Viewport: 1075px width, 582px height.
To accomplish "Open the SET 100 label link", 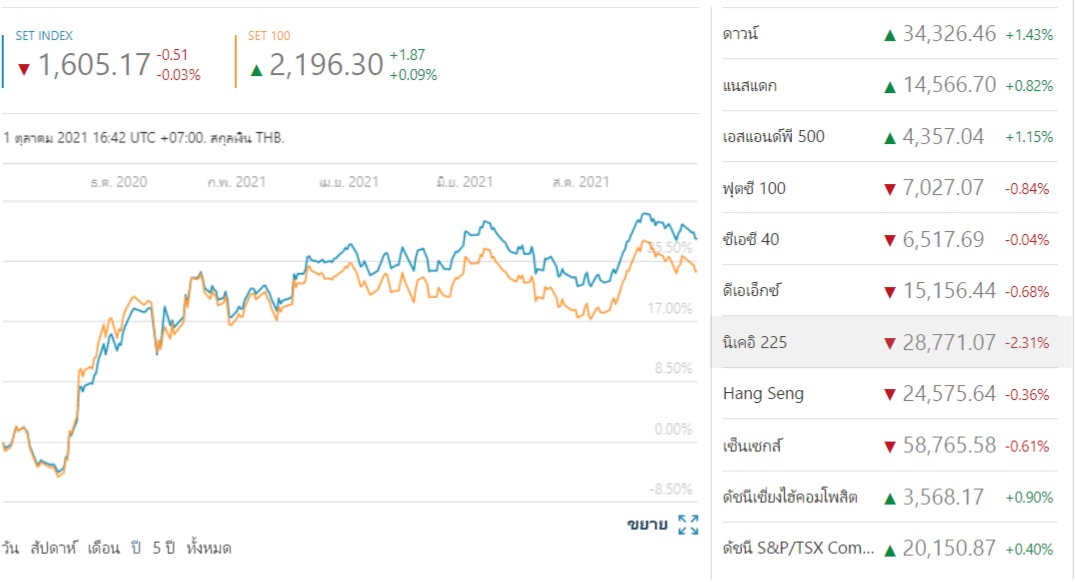I will pyautogui.click(x=269, y=36).
